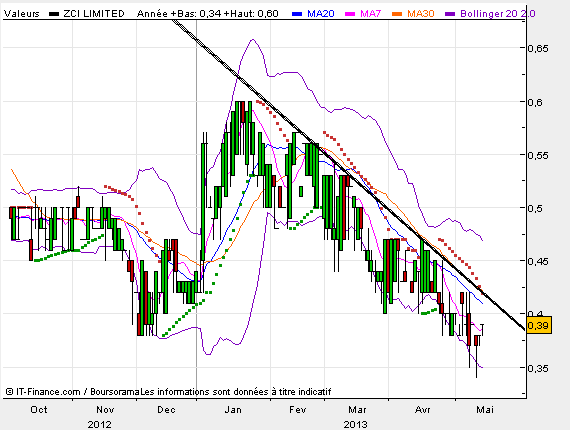This screenshot has width=570, height=430.
Task: Click the yellow 0,39 current price tag
Action: point(539,325)
